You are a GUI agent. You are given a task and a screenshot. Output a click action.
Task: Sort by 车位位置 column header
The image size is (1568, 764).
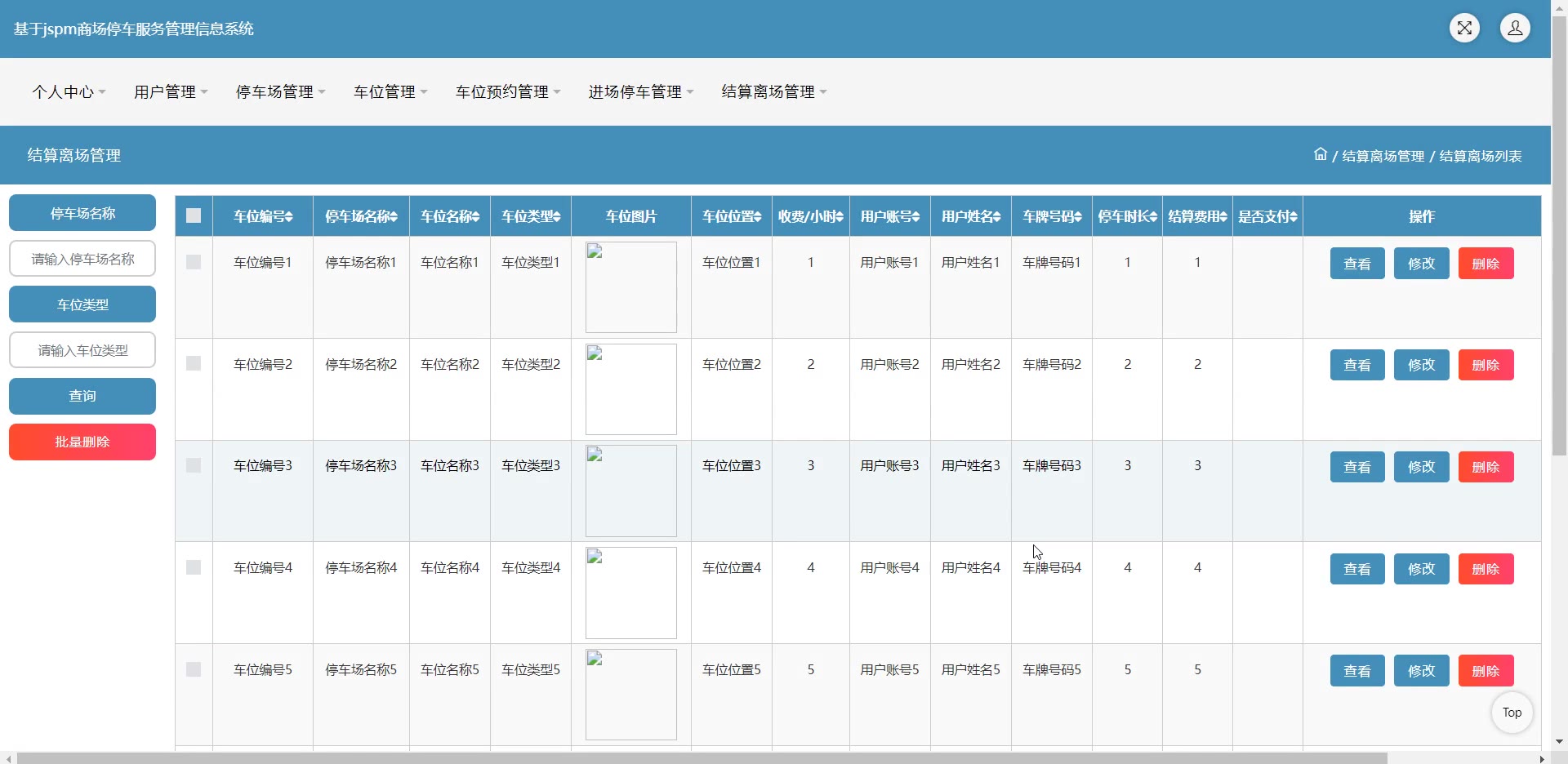click(732, 216)
